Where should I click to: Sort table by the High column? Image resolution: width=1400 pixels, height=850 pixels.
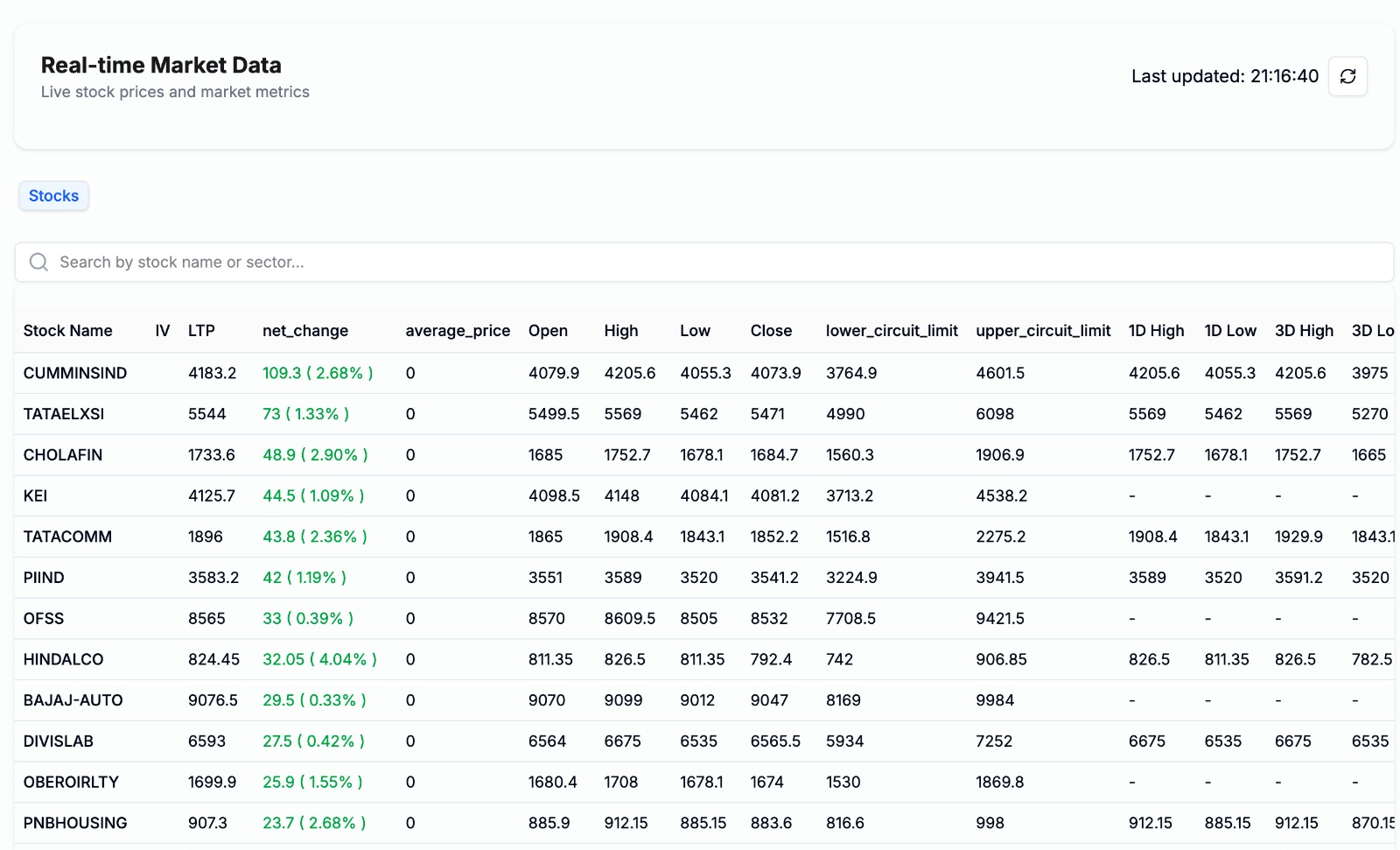pyautogui.click(x=620, y=331)
